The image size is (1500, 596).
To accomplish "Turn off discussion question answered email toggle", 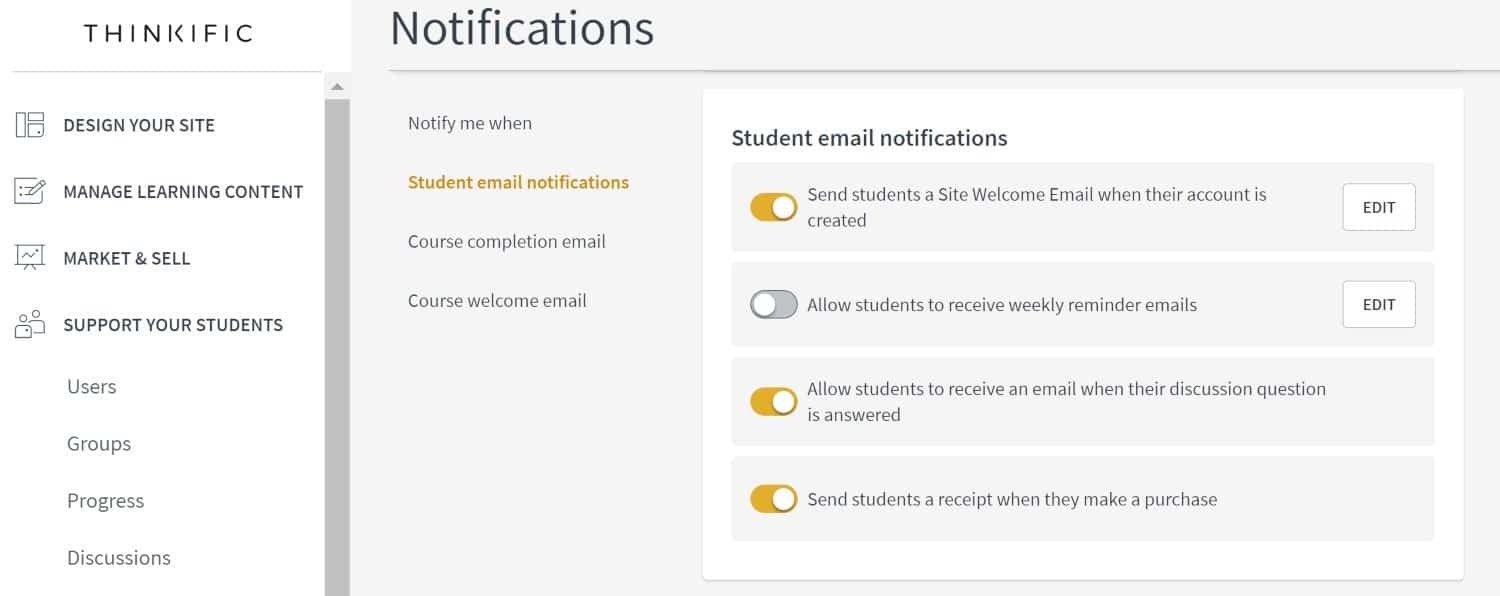I will point(774,402).
